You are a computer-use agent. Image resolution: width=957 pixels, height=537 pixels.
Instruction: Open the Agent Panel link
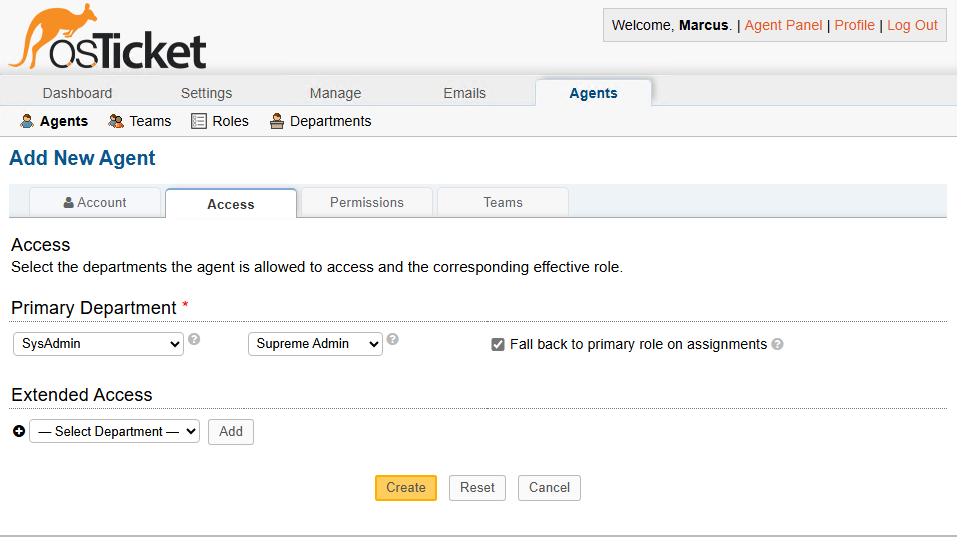coord(783,25)
